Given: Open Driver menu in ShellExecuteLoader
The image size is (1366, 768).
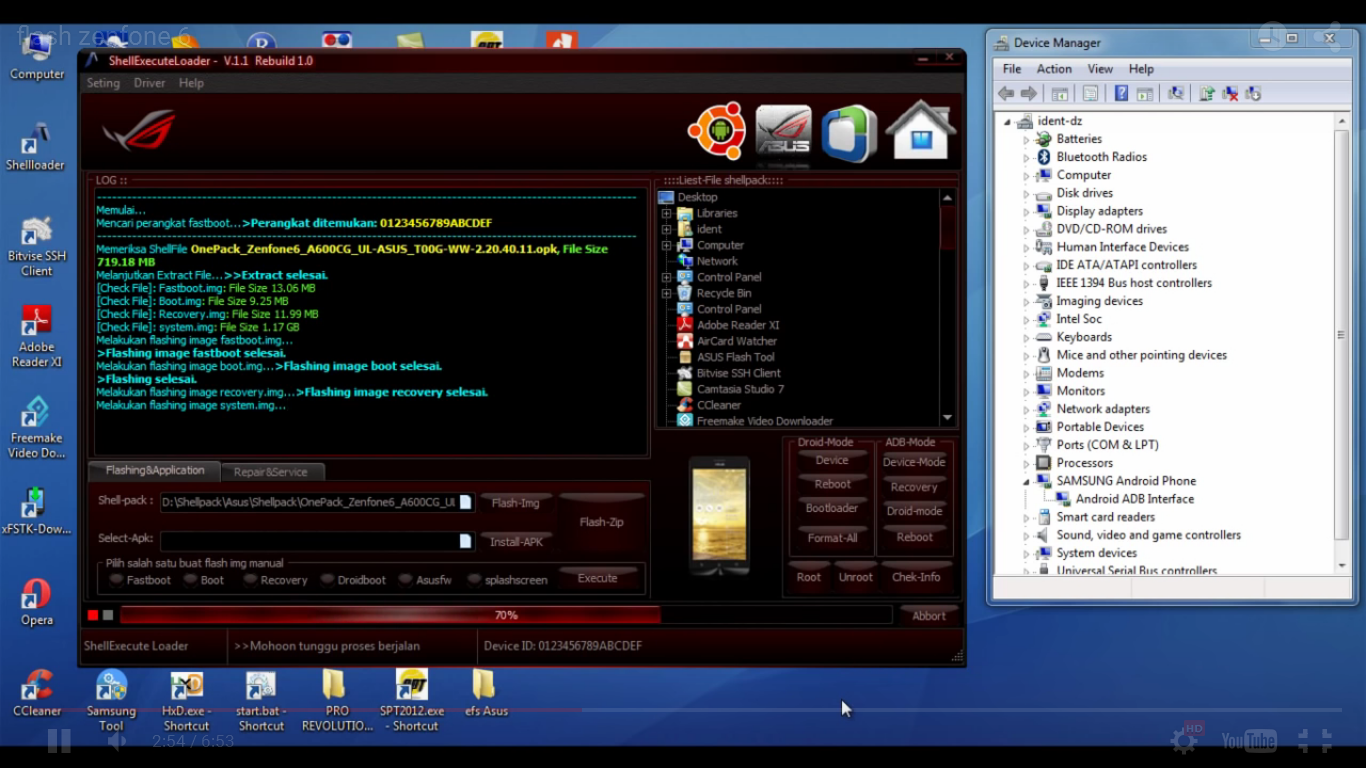Looking at the screenshot, I should (x=149, y=83).
